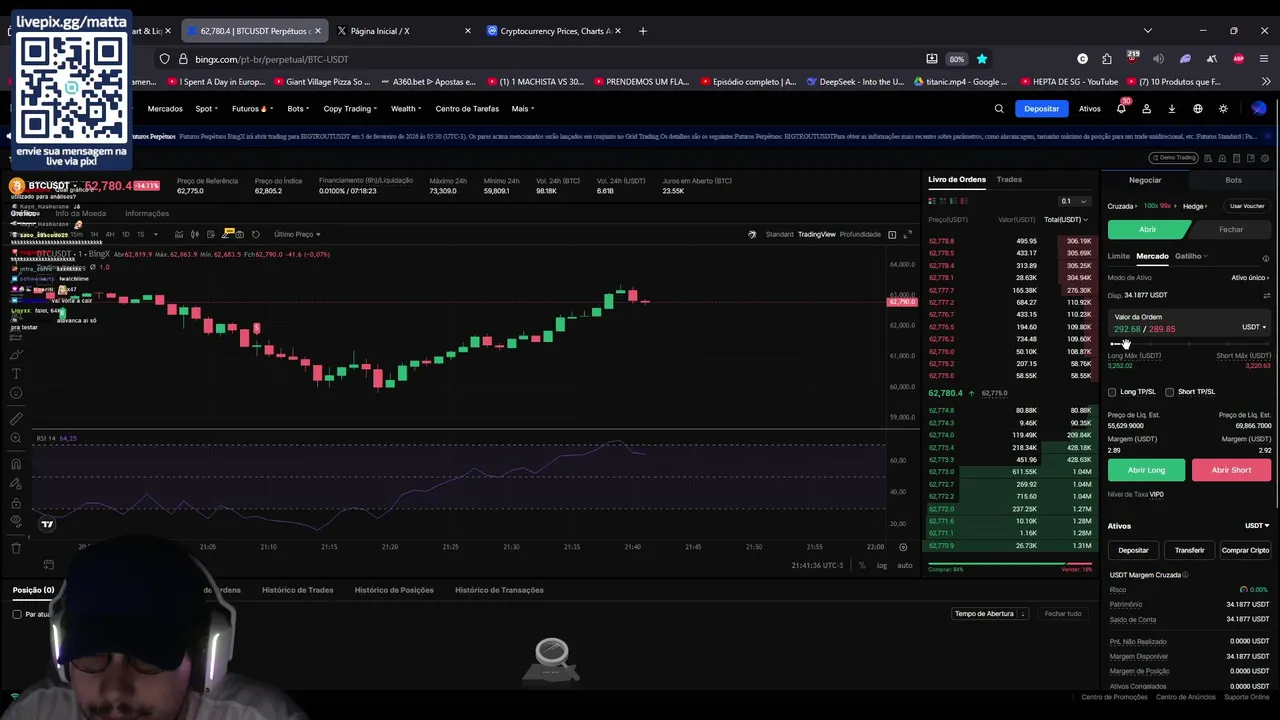
Task: Select the text drawing tool
Action: pos(16,373)
